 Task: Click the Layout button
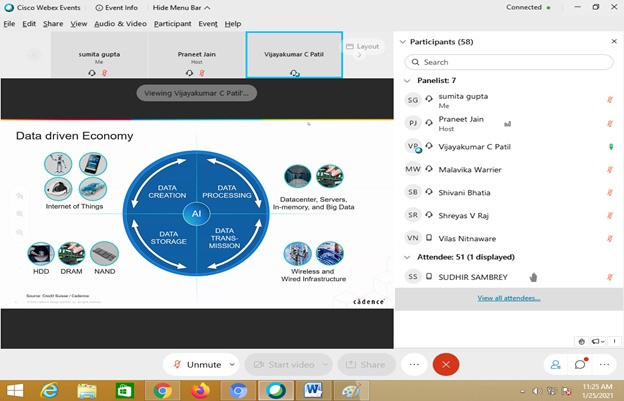pos(363,46)
